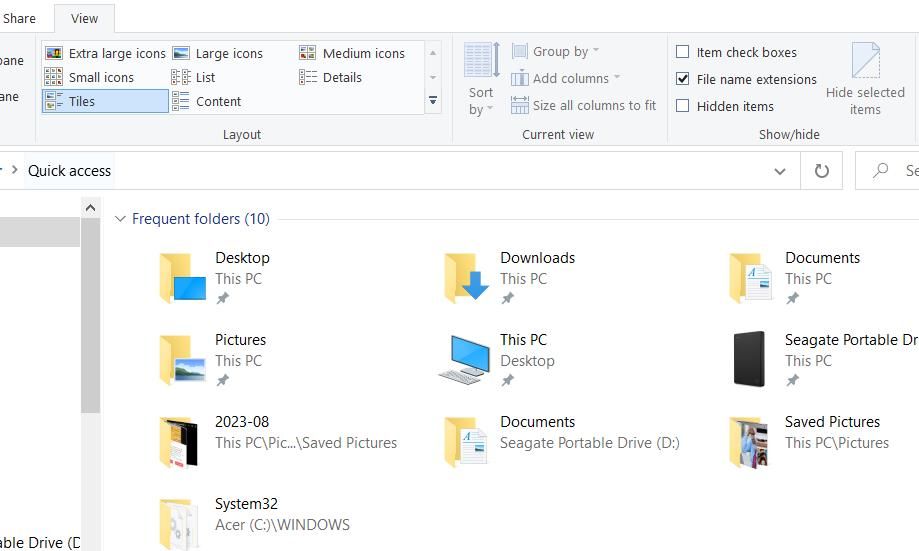Viewport: 919px width, 551px height.
Task: Expand the Add columns dropdown
Action: point(566,78)
